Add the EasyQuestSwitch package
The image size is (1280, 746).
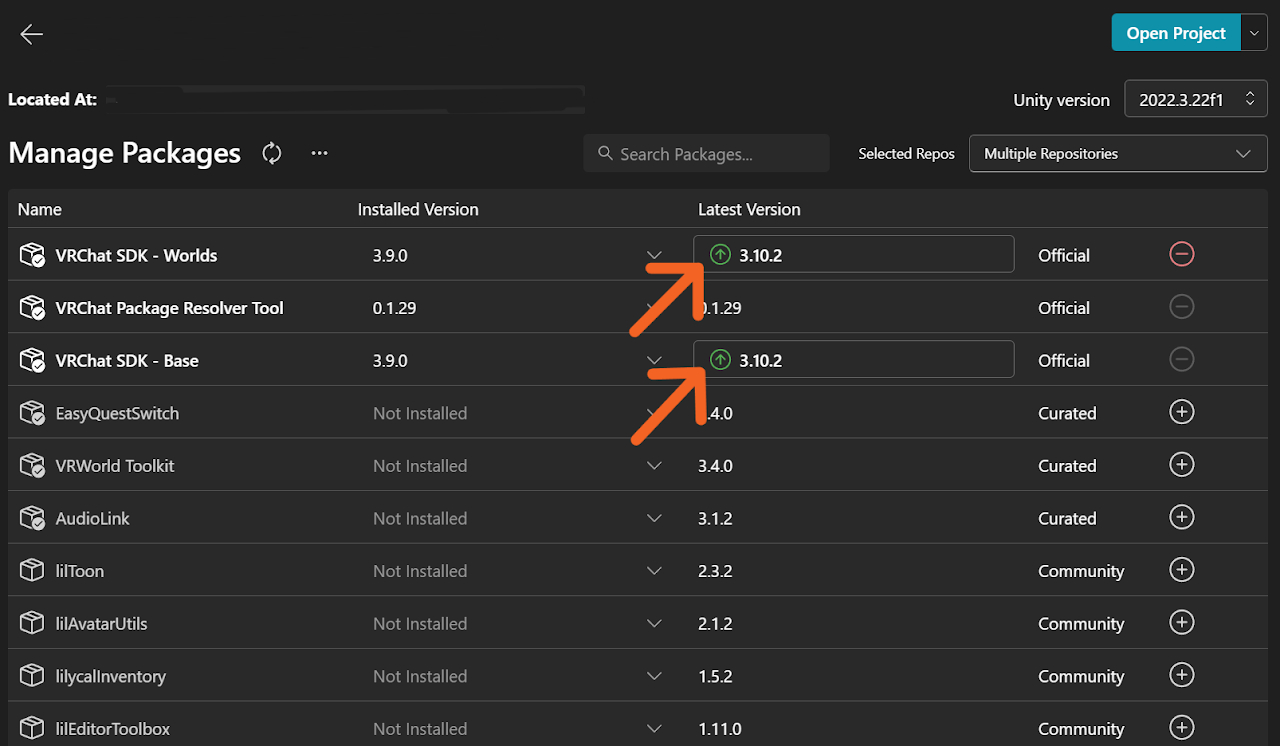coord(1181,413)
